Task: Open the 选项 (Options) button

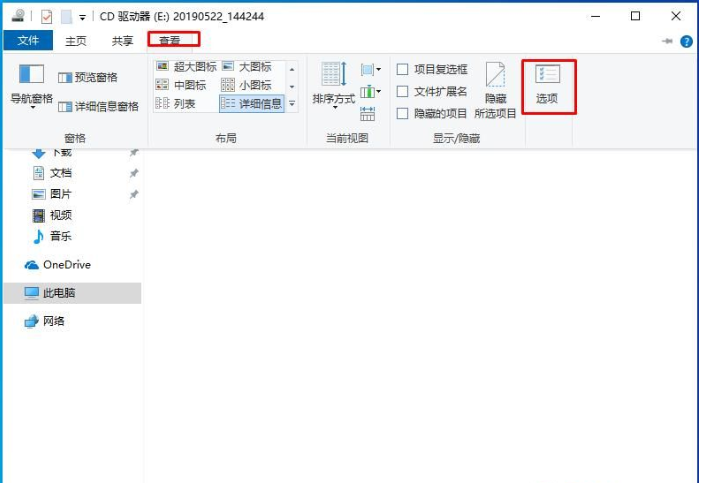Action: click(547, 84)
